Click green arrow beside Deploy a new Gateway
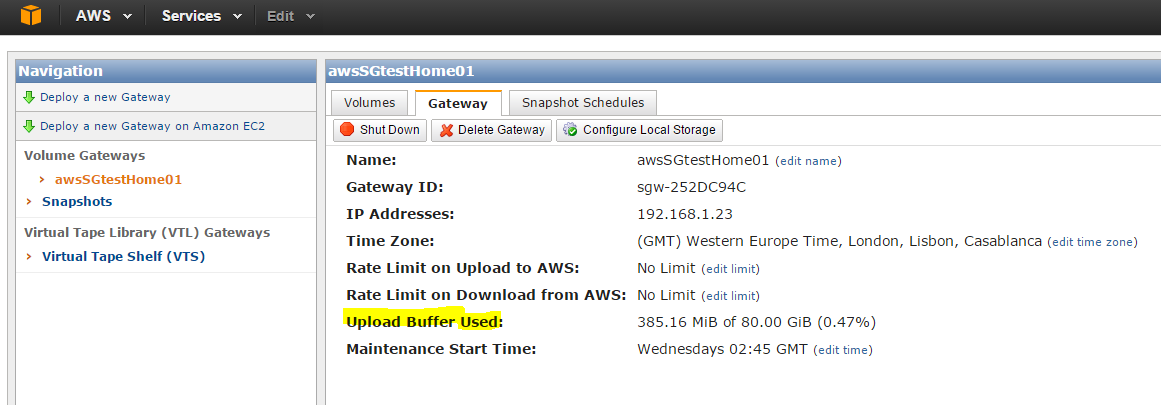The width and height of the screenshot is (1161, 405). click(x=29, y=97)
